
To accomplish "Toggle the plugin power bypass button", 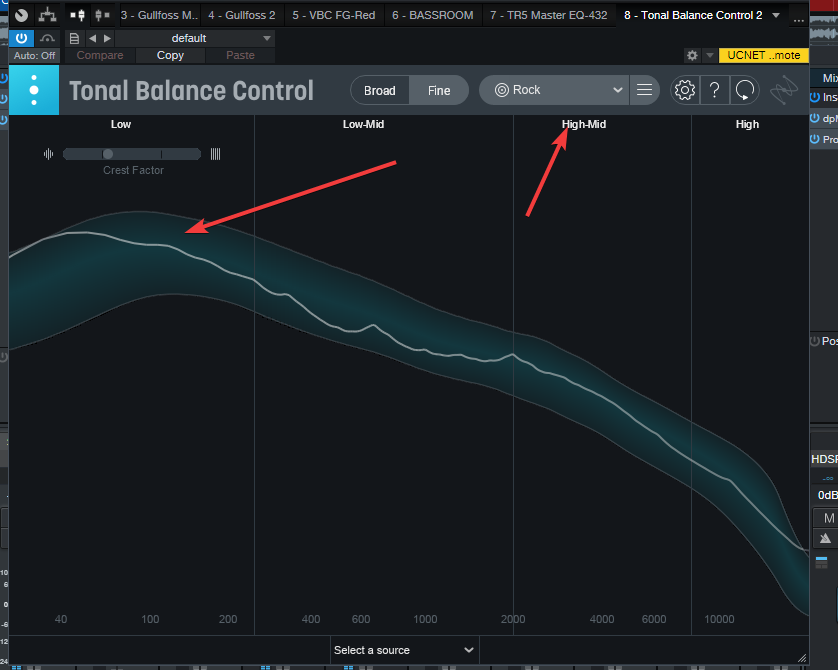I will tap(21, 38).
